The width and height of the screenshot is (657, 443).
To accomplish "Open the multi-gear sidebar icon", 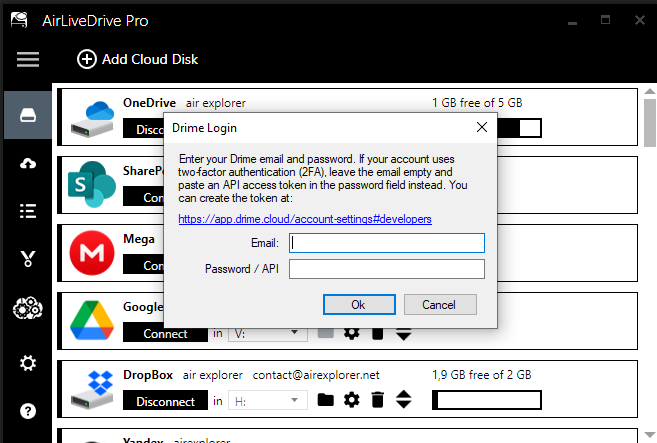I will click(x=28, y=308).
